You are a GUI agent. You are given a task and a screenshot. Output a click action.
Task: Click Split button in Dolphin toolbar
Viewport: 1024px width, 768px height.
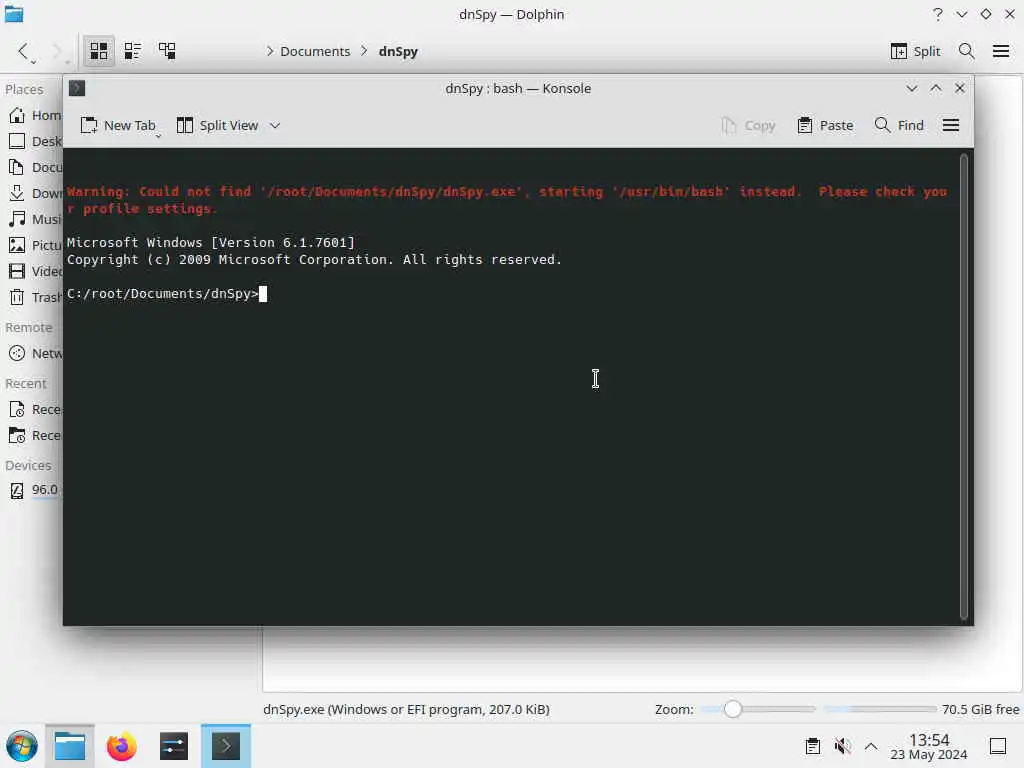point(916,51)
